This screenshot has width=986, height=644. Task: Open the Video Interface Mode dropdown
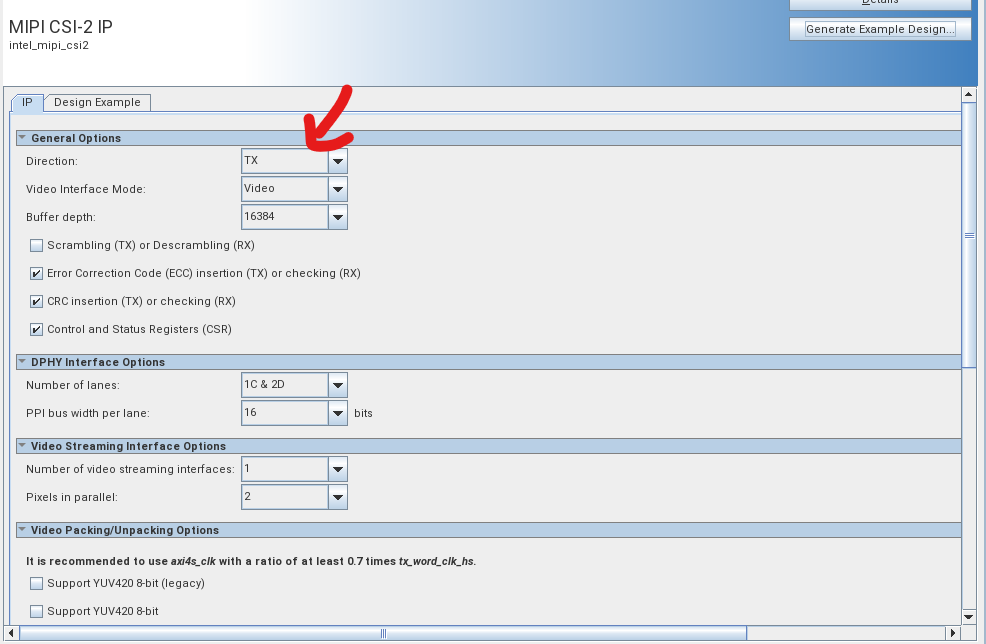(338, 189)
